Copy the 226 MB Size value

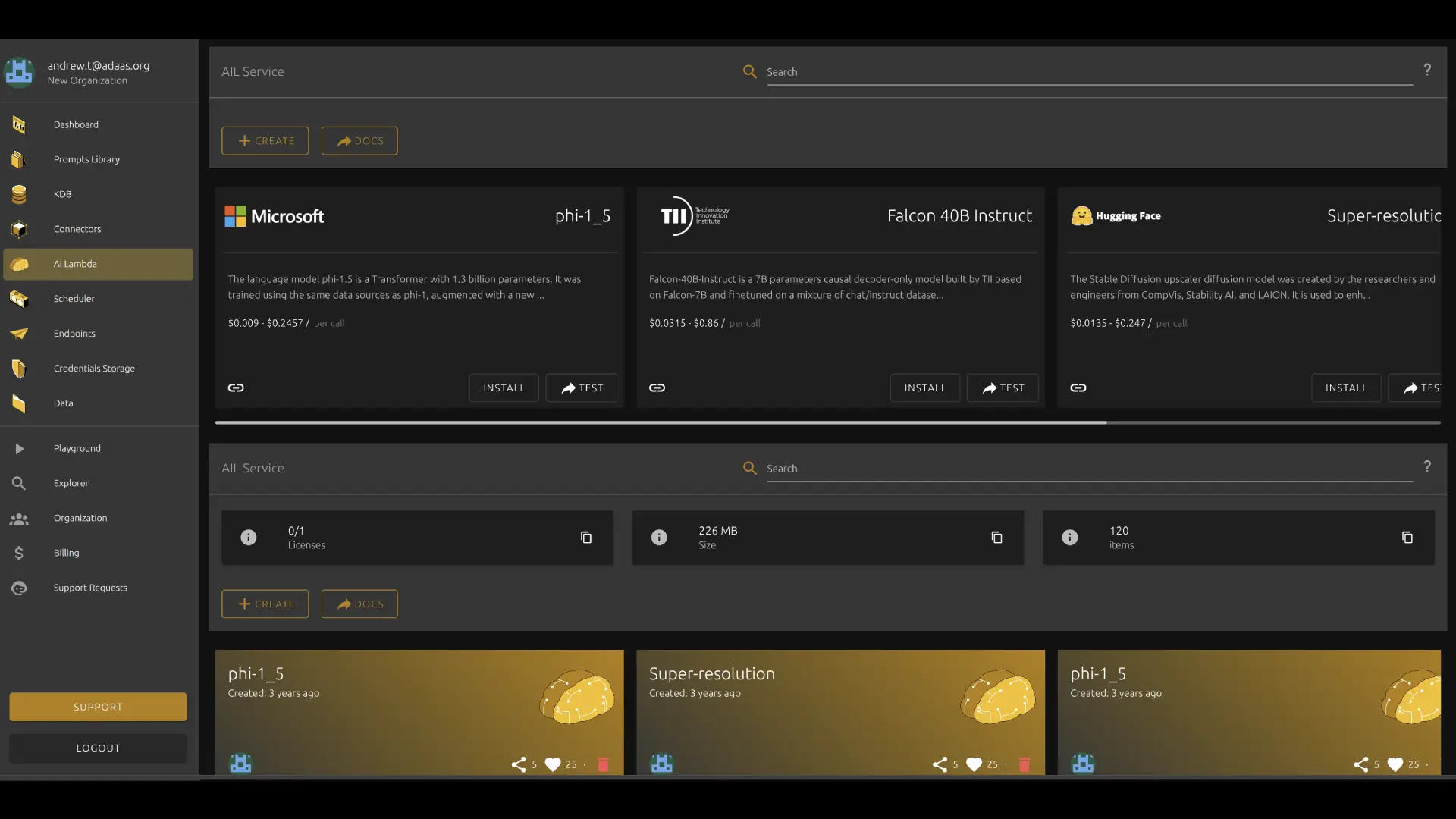[x=996, y=538]
